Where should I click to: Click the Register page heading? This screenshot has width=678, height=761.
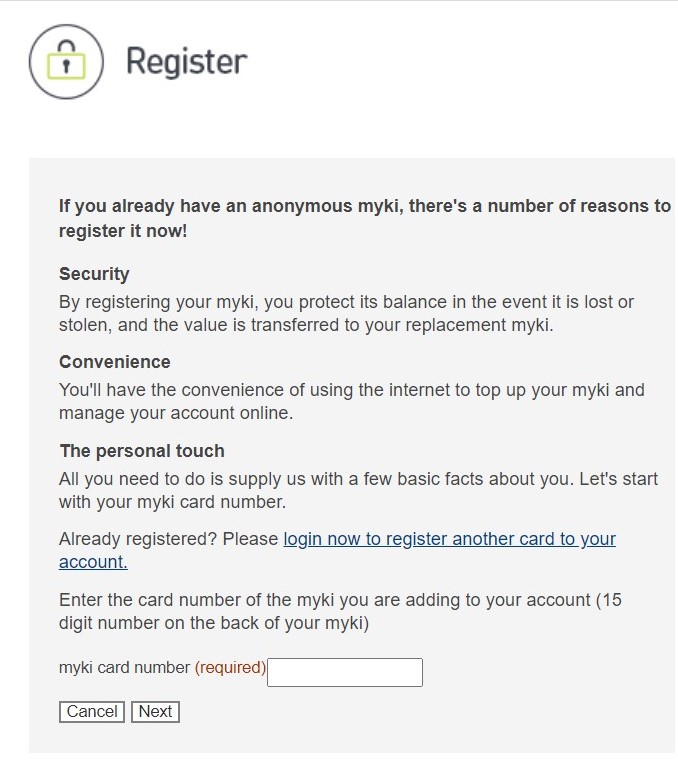187,62
